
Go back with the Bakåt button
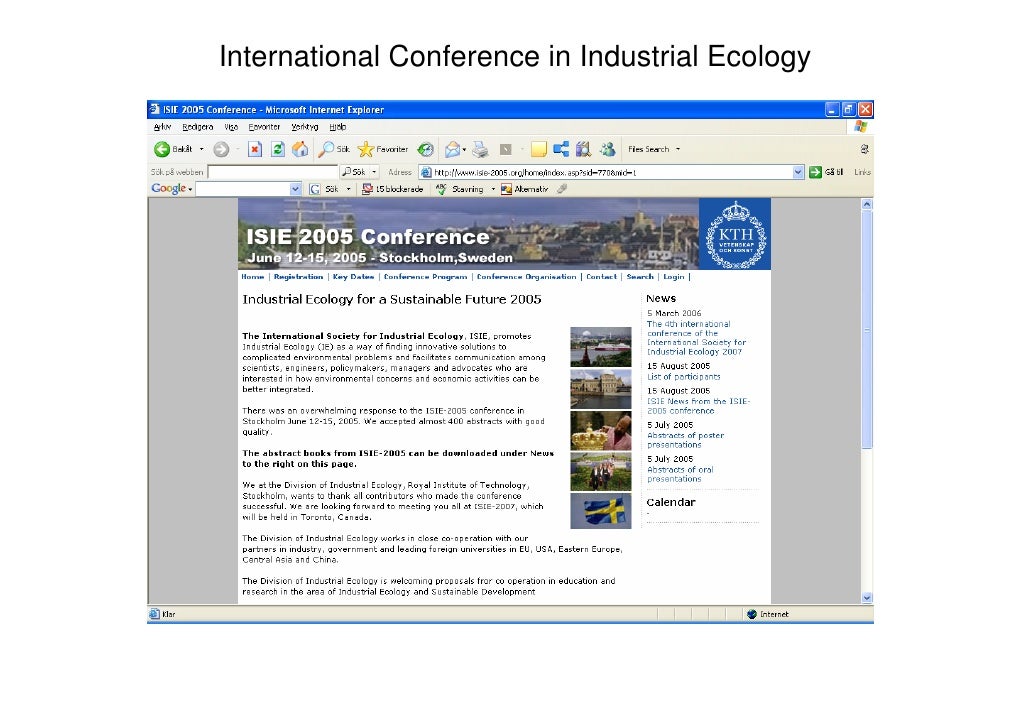(x=173, y=150)
